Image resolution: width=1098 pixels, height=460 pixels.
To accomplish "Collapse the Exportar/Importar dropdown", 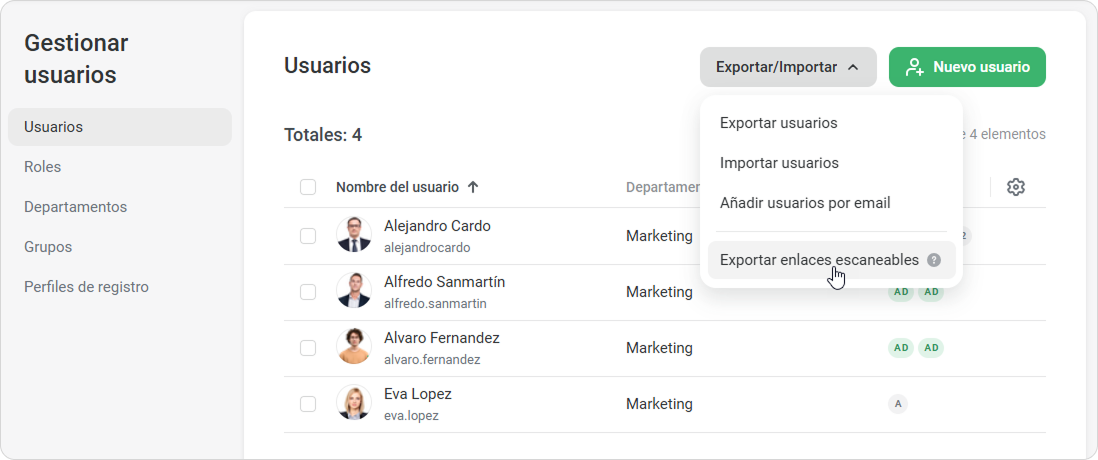I will (x=788, y=67).
